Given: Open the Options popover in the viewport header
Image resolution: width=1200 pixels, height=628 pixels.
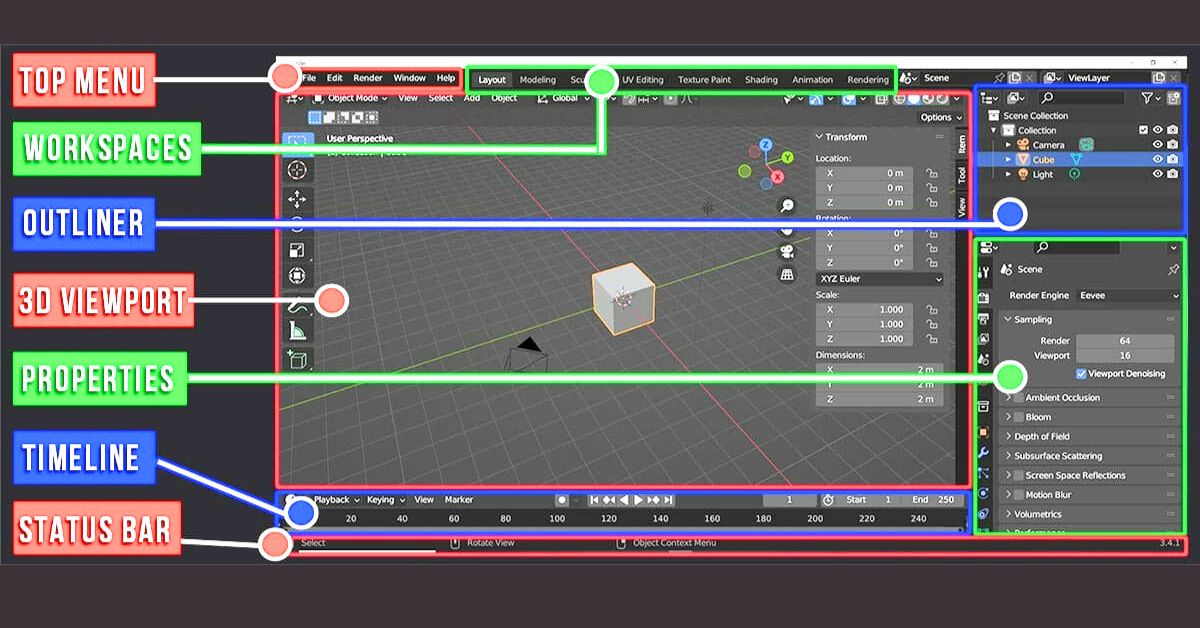Looking at the screenshot, I should [x=938, y=117].
